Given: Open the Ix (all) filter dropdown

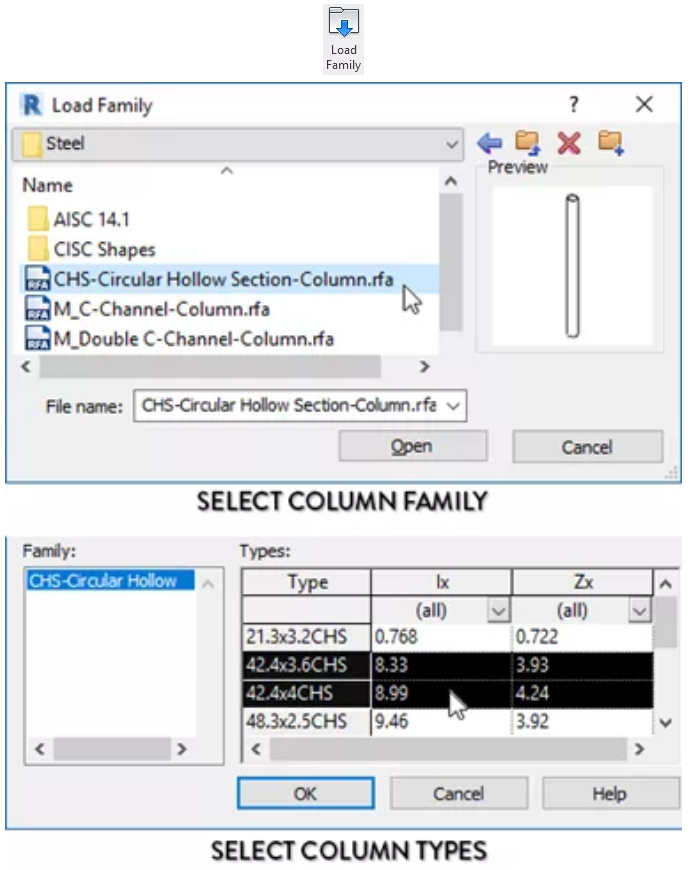Looking at the screenshot, I should (498, 611).
